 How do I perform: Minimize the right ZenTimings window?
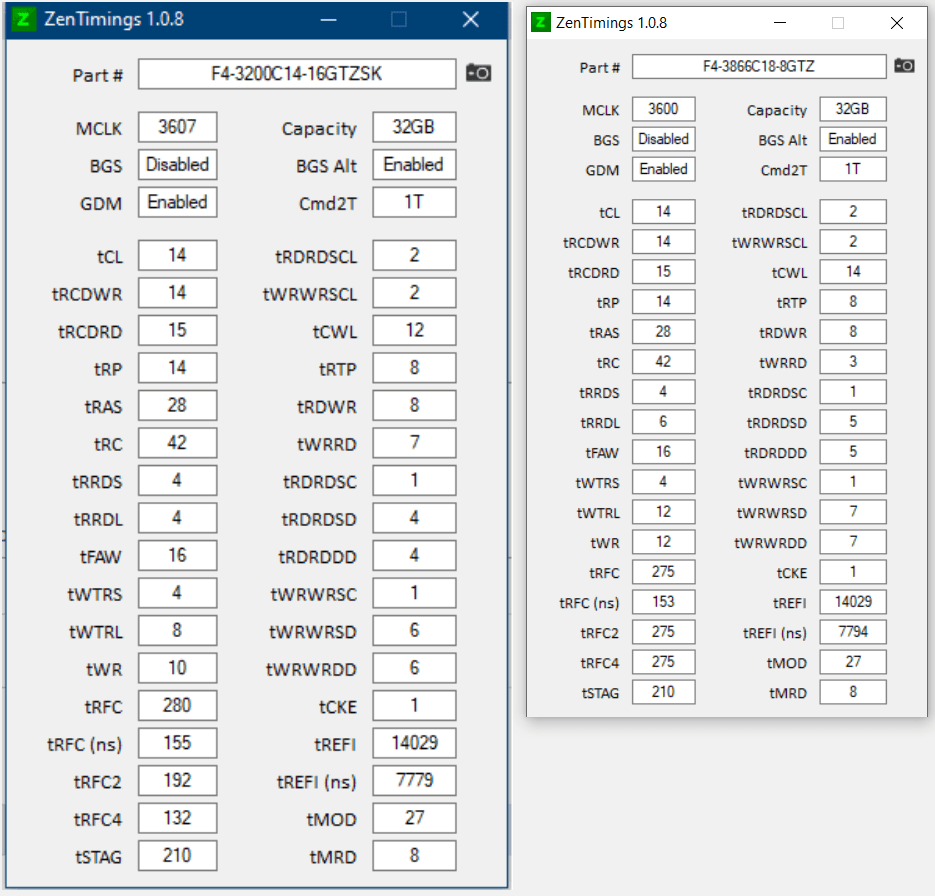pos(779,23)
